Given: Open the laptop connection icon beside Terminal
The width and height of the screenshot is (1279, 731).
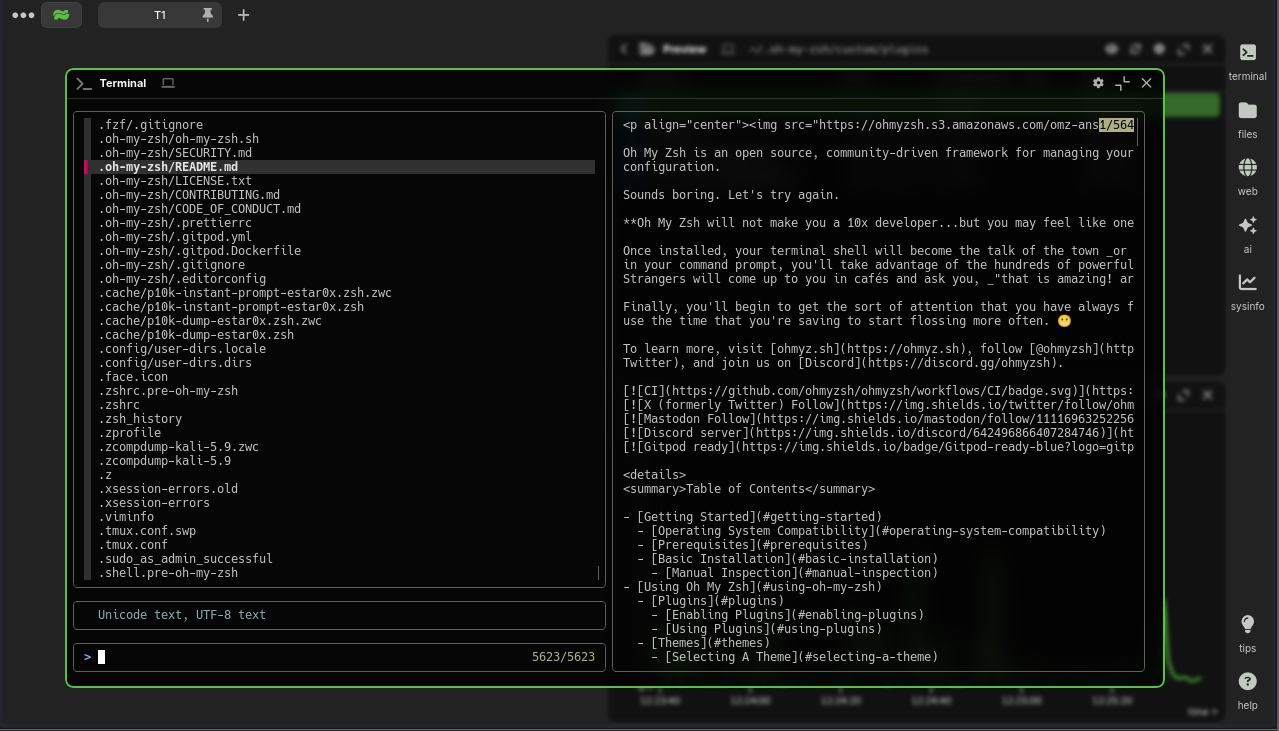Looking at the screenshot, I should tap(168, 83).
